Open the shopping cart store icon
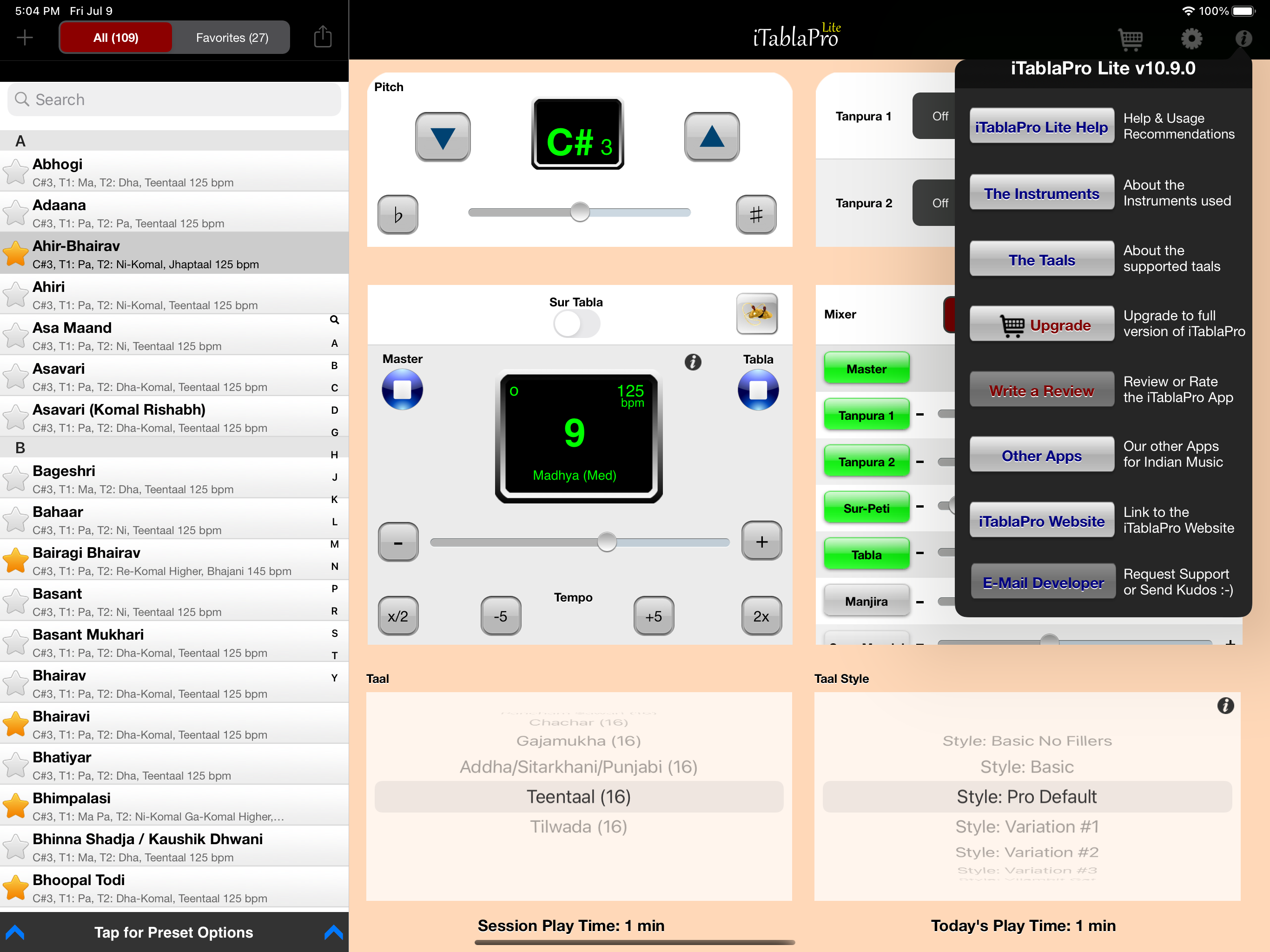The height and width of the screenshot is (952, 1270). point(1131,39)
